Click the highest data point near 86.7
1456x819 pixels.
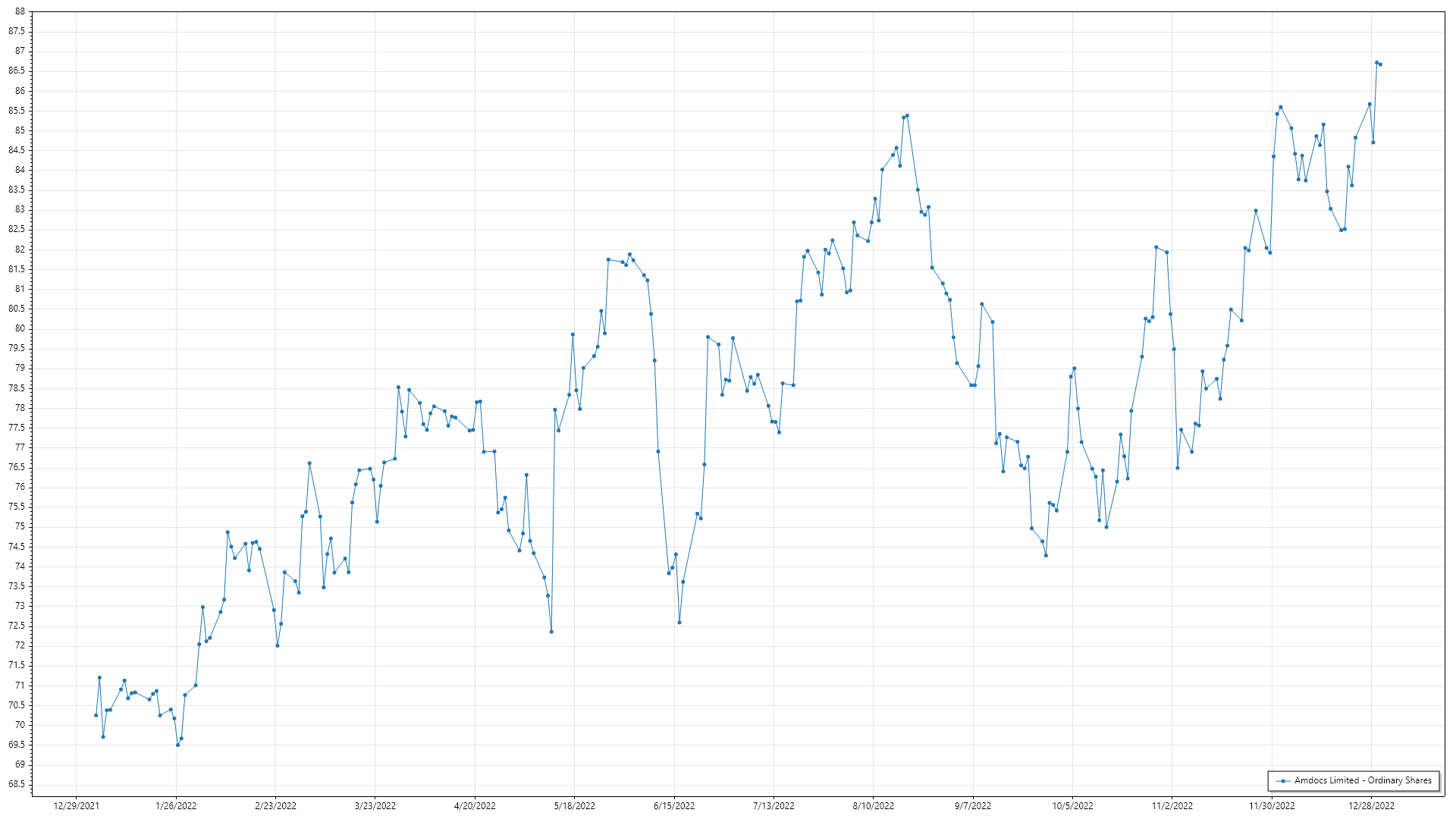click(1376, 63)
